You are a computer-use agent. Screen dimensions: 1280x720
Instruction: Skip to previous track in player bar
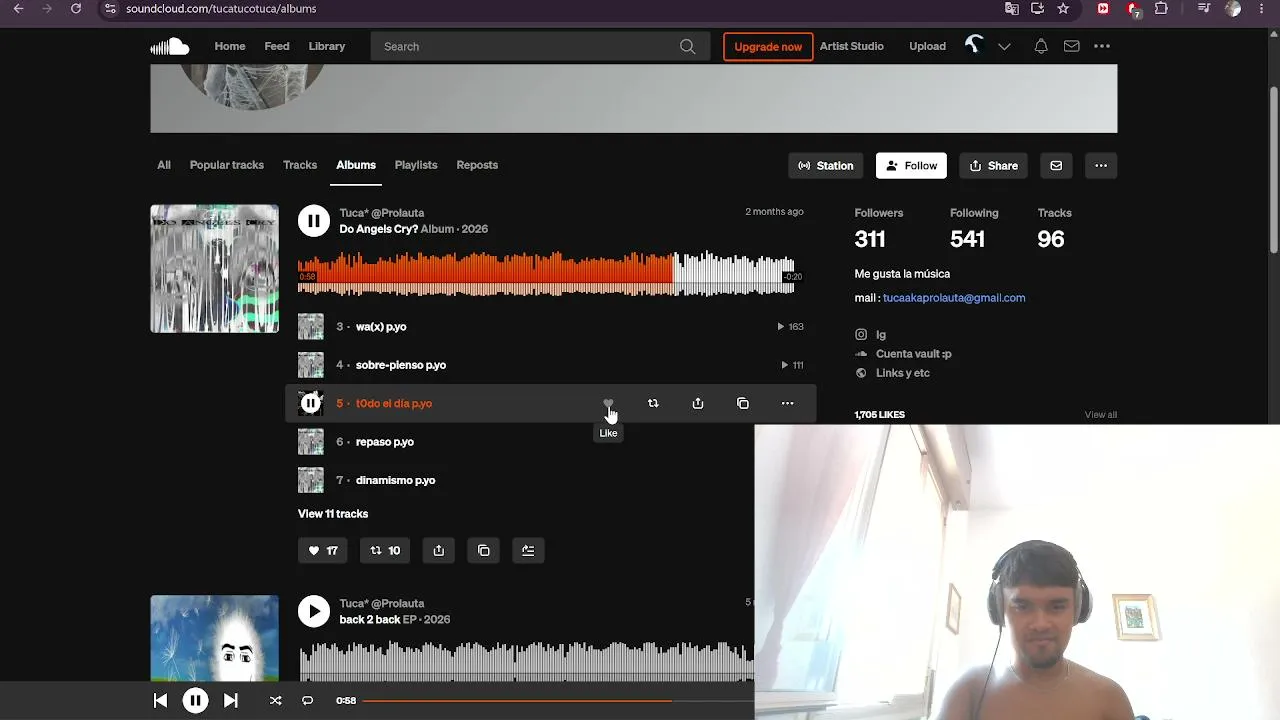tap(160, 701)
